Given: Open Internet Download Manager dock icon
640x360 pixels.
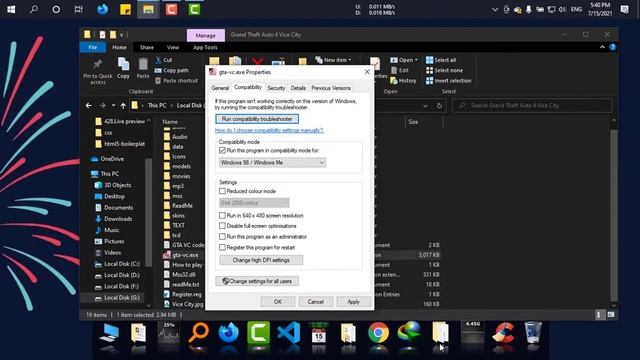Looking at the screenshot, I should (409, 333).
